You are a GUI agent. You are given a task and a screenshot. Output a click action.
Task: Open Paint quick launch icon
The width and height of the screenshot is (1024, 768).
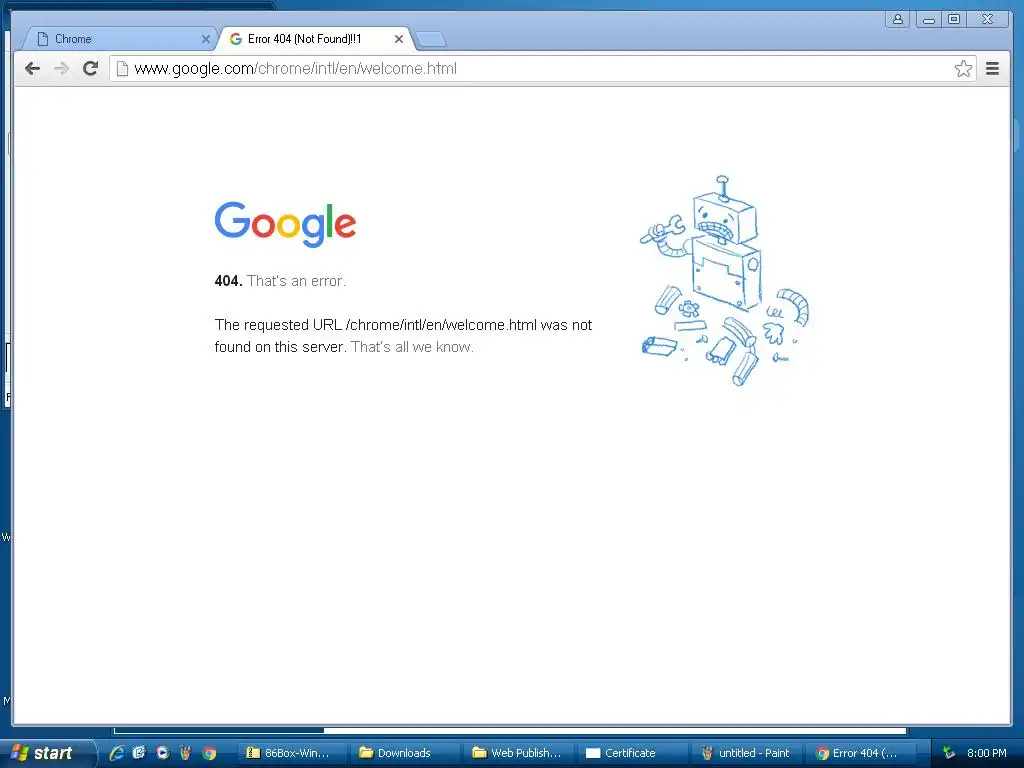click(185, 753)
